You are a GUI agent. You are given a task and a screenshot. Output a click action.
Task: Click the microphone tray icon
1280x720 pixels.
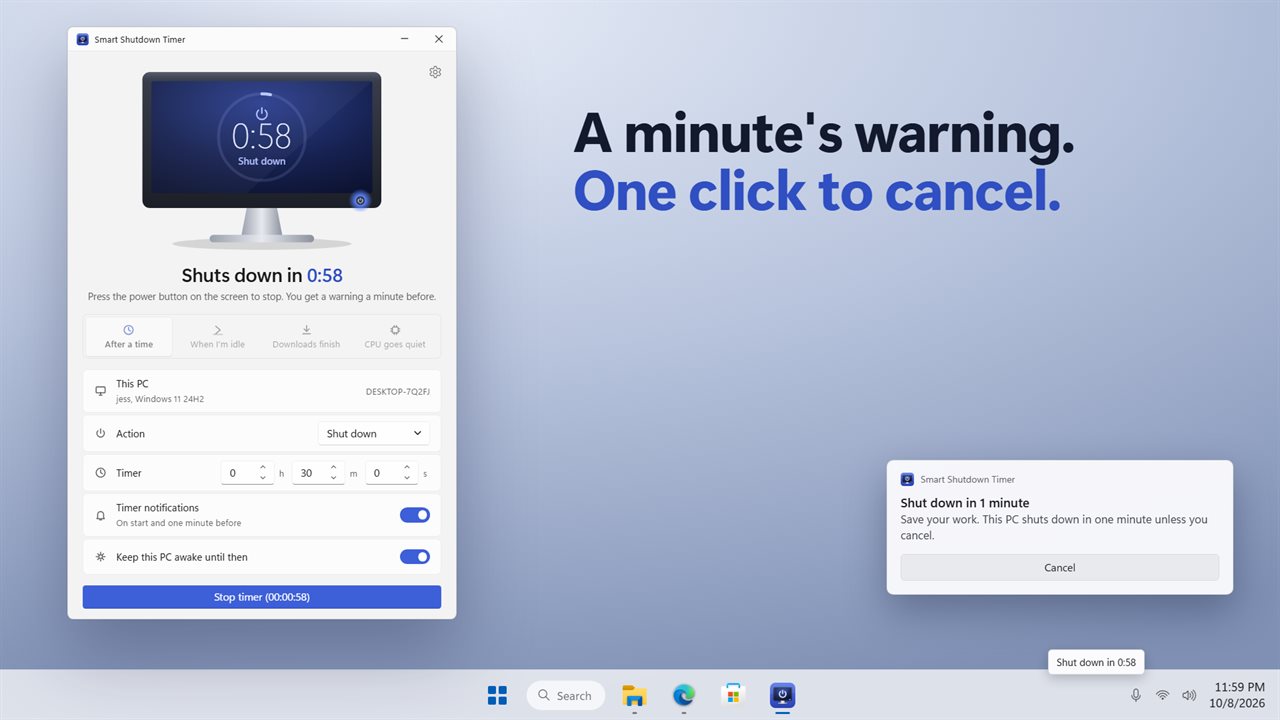pos(1136,695)
